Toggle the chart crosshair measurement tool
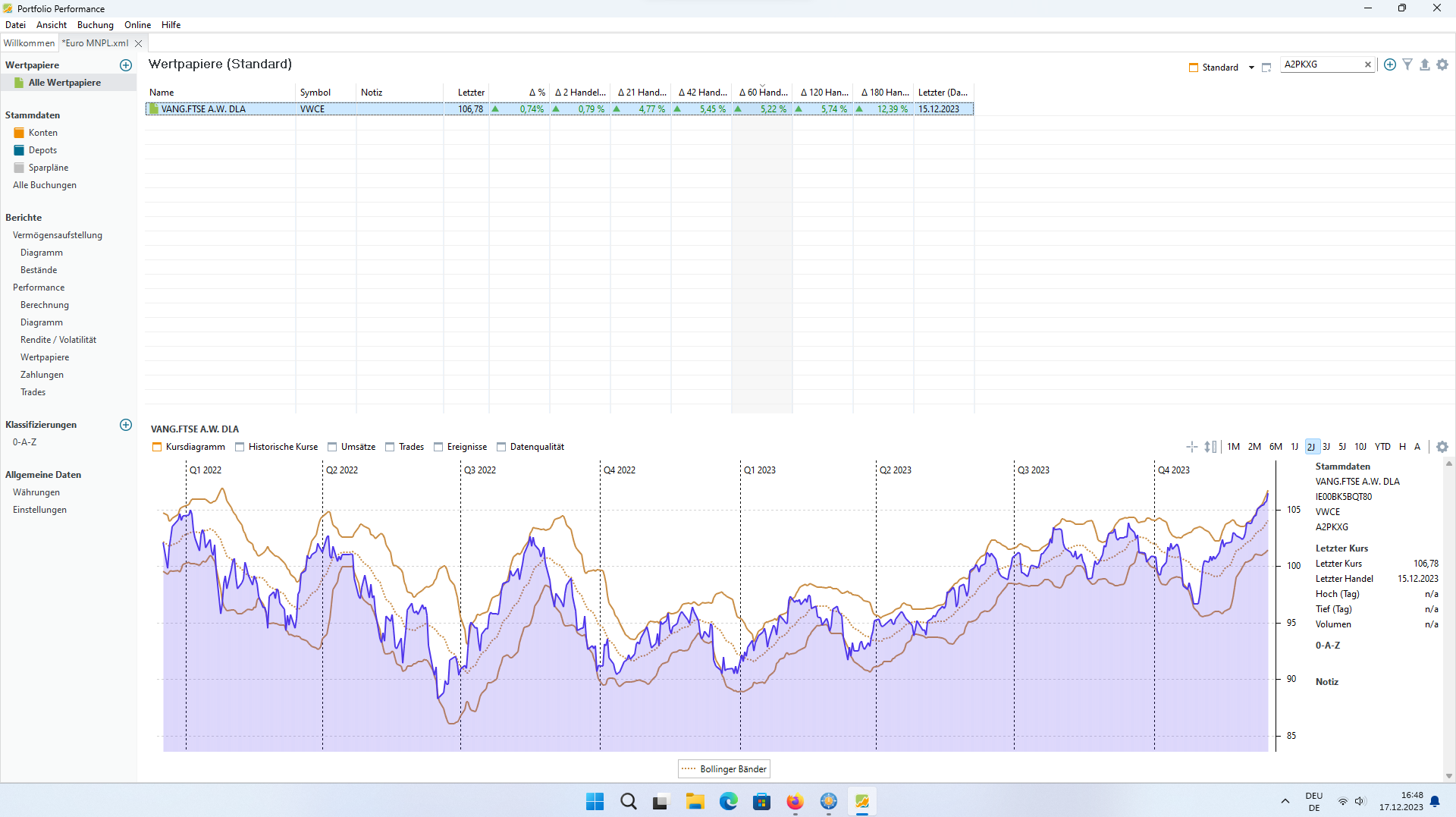Image resolution: width=1456 pixels, height=817 pixels. (x=1192, y=447)
